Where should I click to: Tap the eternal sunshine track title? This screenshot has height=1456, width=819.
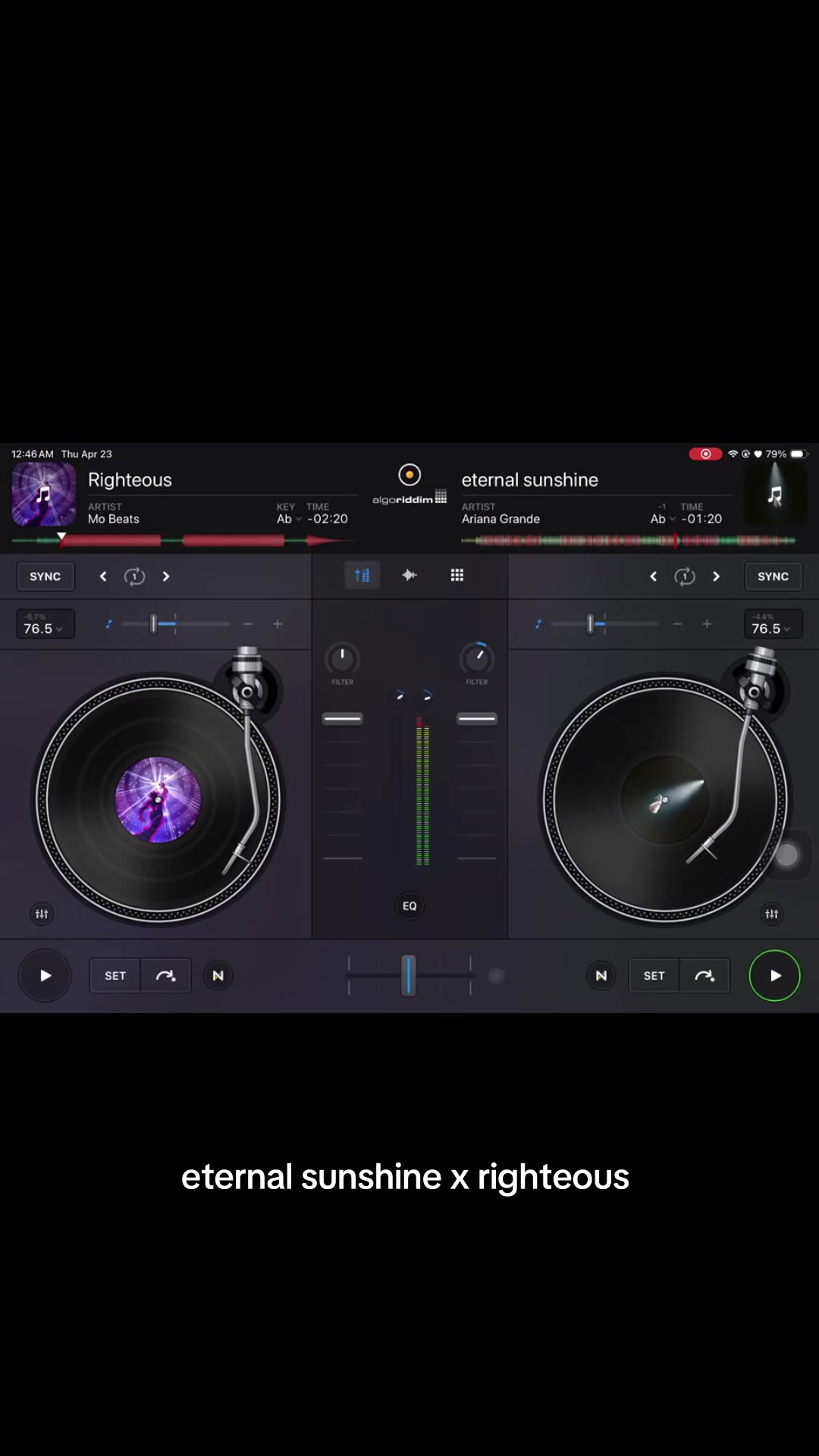click(x=530, y=480)
